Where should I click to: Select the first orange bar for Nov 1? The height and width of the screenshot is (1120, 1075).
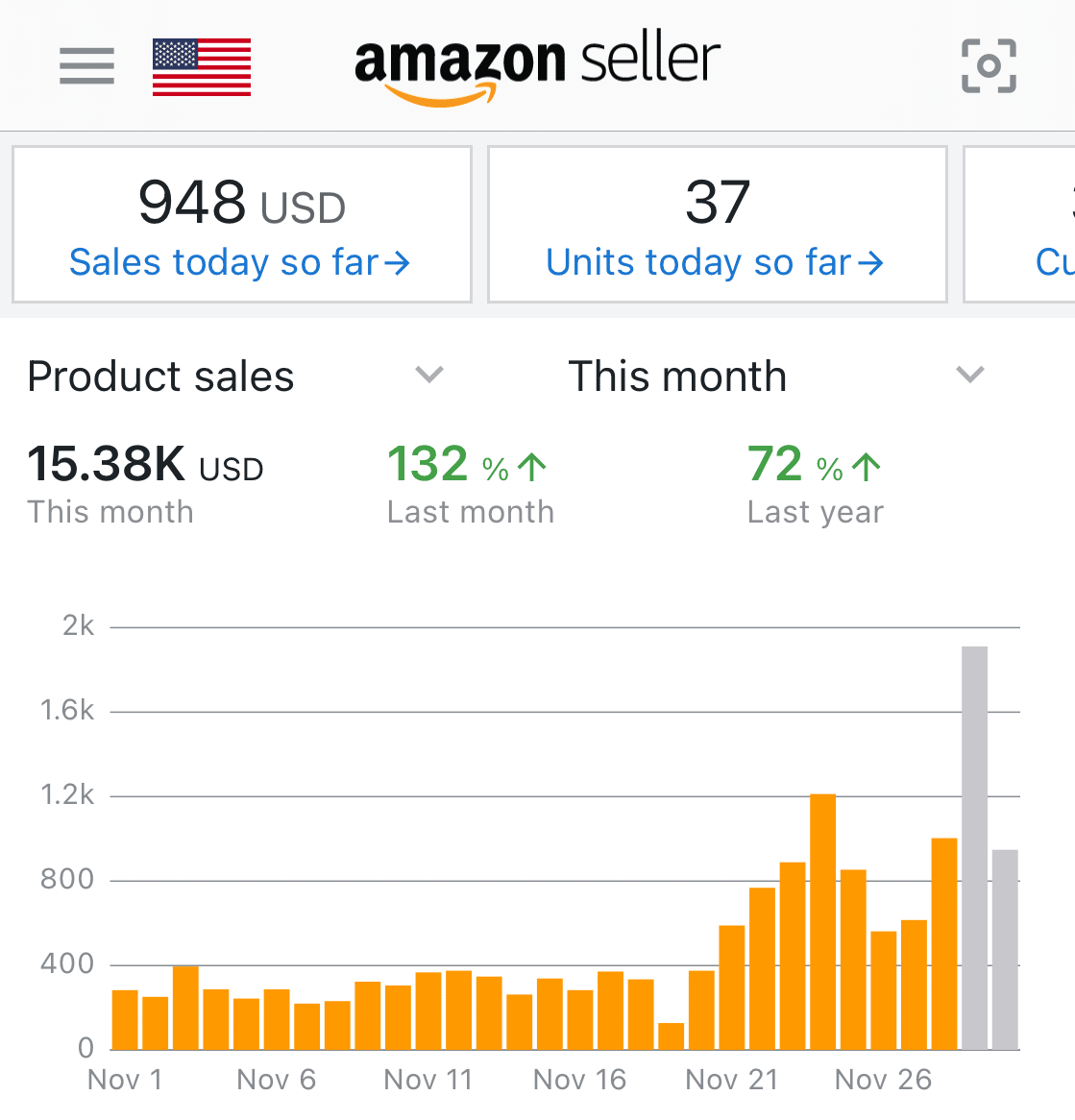pos(125,1019)
